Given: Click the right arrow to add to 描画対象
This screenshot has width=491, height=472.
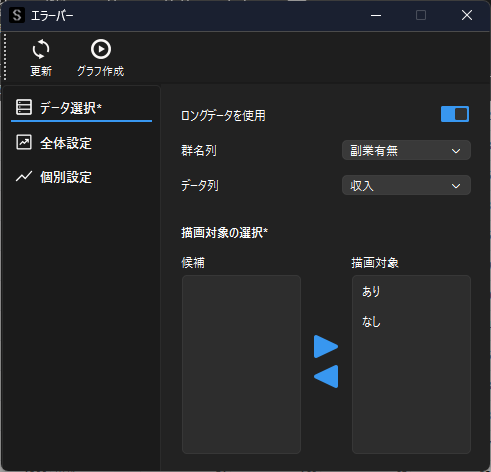Looking at the screenshot, I should (x=326, y=347).
